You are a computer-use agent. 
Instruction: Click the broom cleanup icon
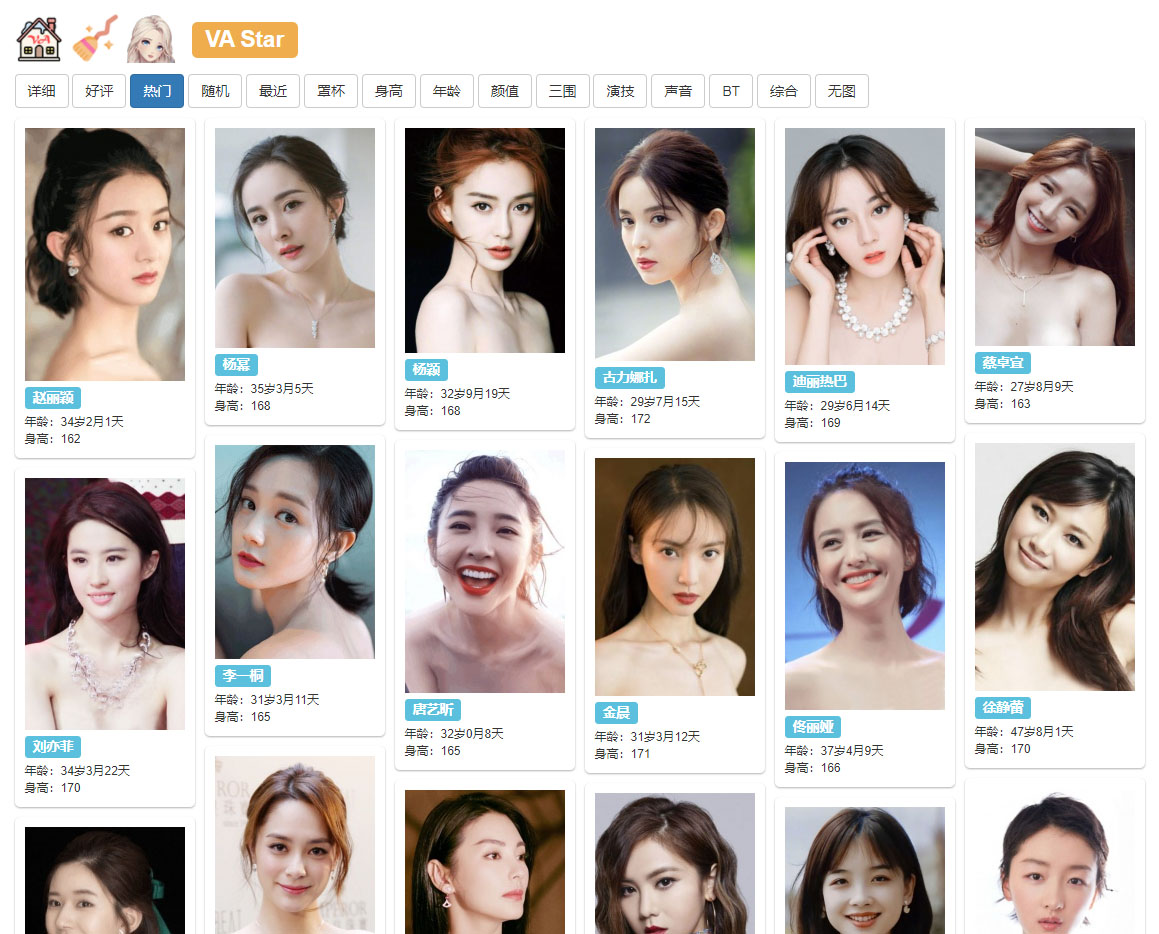95,39
